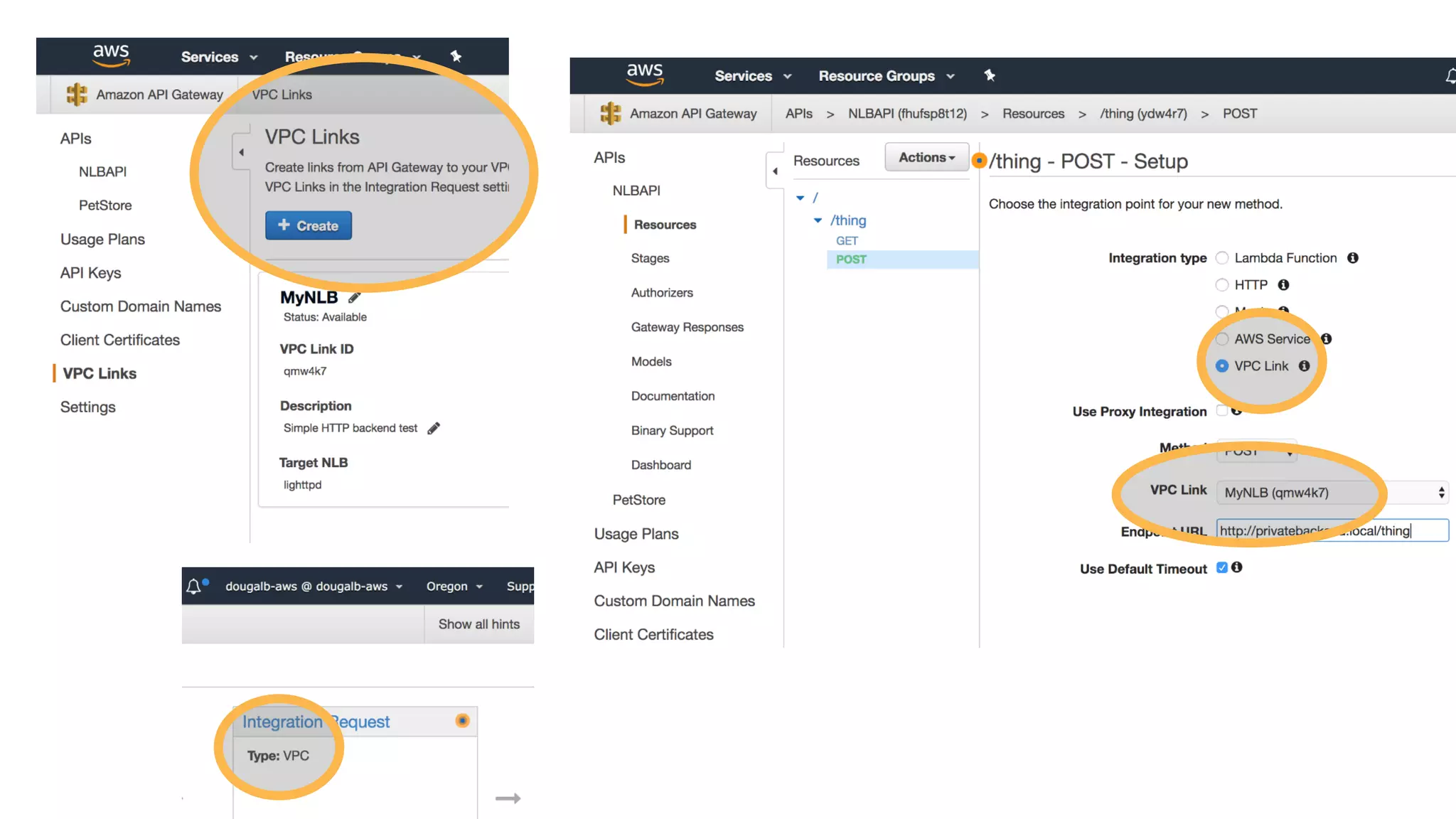Viewport: 1456px width, 819px height.
Task: Open the Actions dropdown button
Action: pyautogui.click(x=926, y=157)
